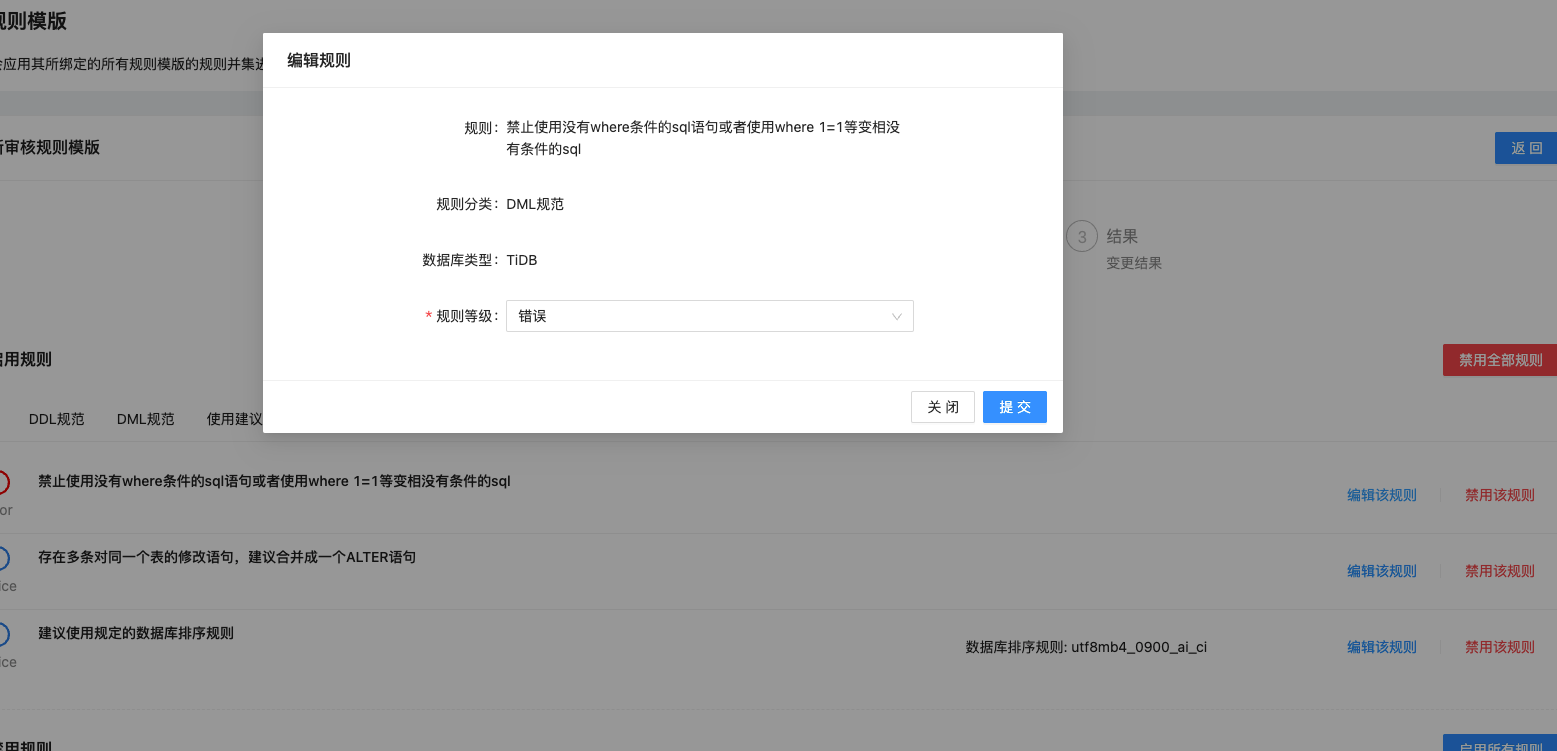Click 禁用该规则 for the ALTER merge rule
This screenshot has height=751, width=1557.
(x=1499, y=570)
